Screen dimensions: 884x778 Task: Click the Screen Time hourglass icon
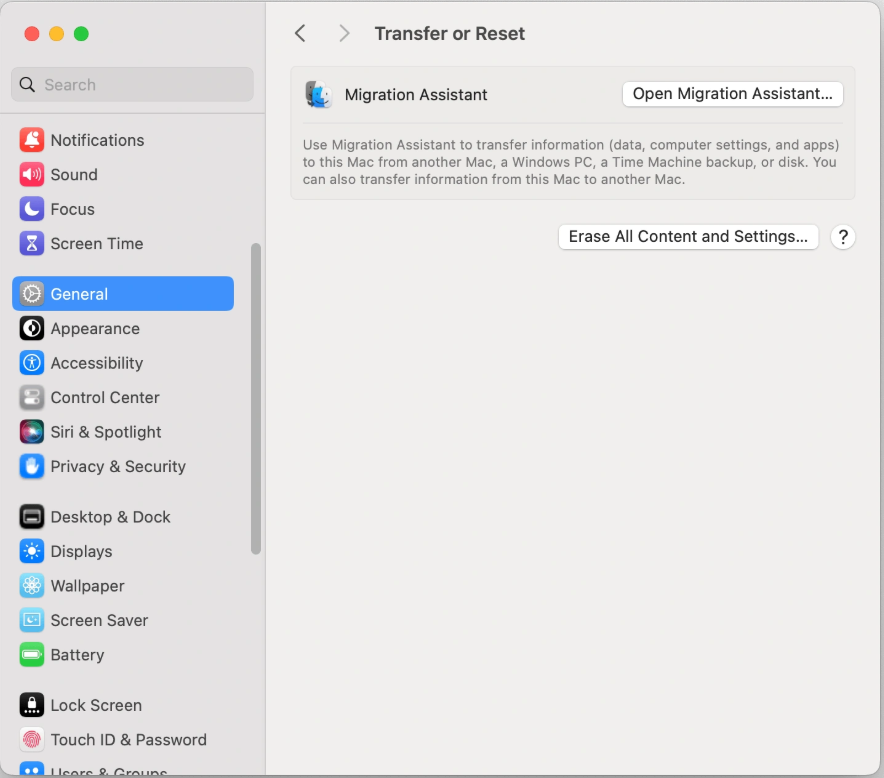click(x=32, y=244)
